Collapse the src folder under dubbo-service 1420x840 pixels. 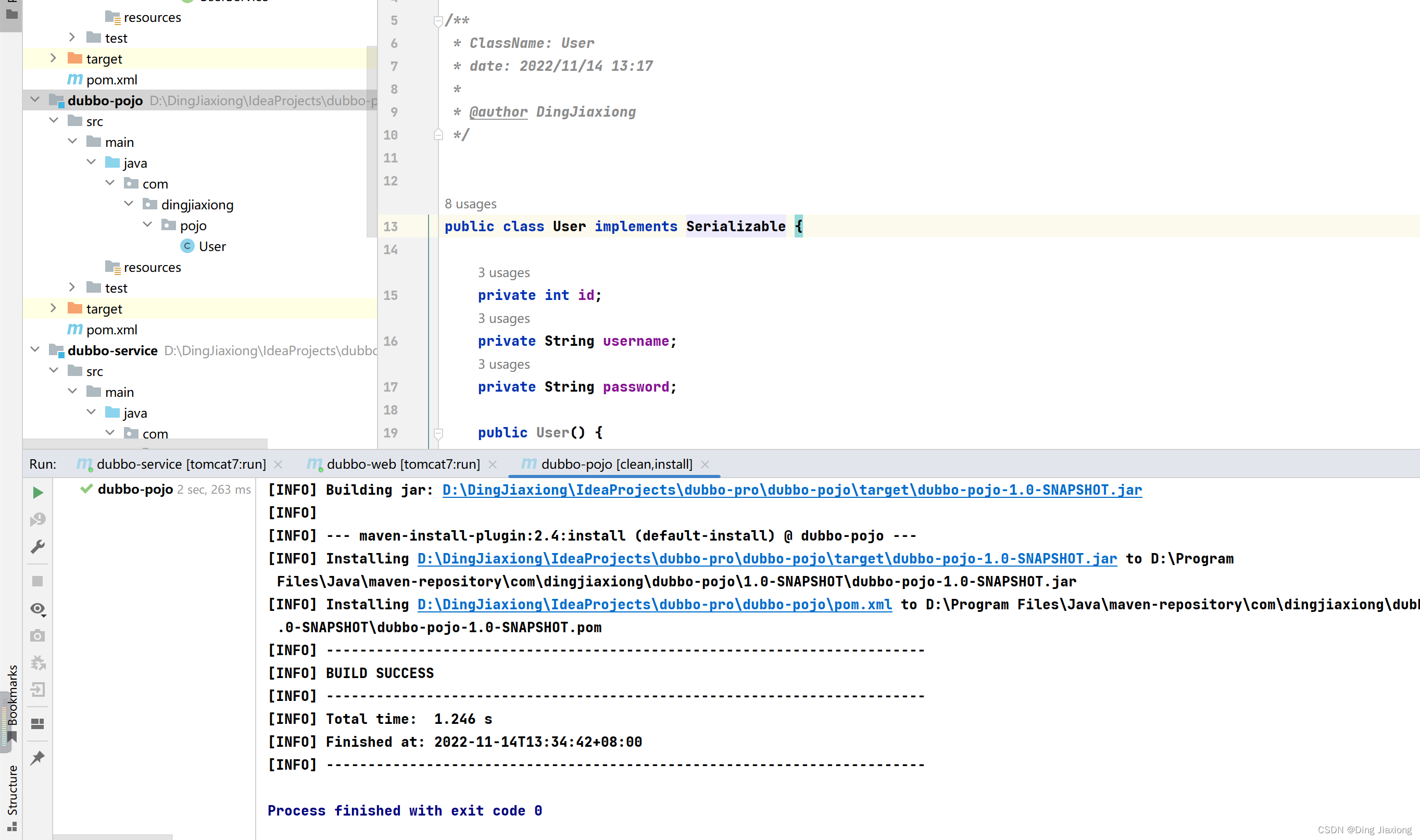tap(54, 371)
